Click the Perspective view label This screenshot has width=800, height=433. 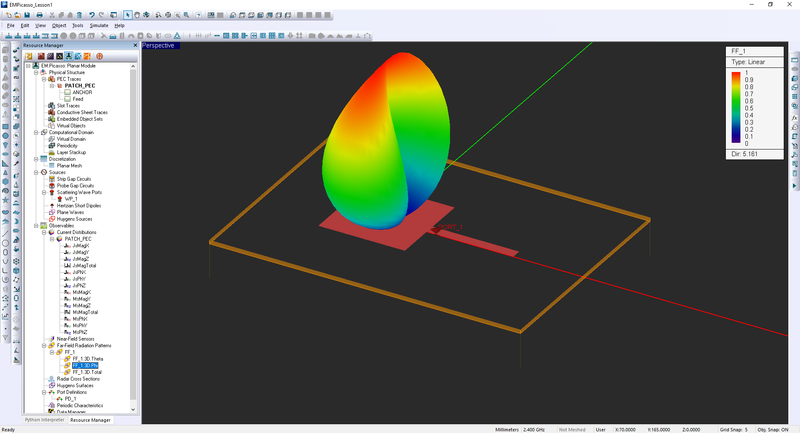158,46
